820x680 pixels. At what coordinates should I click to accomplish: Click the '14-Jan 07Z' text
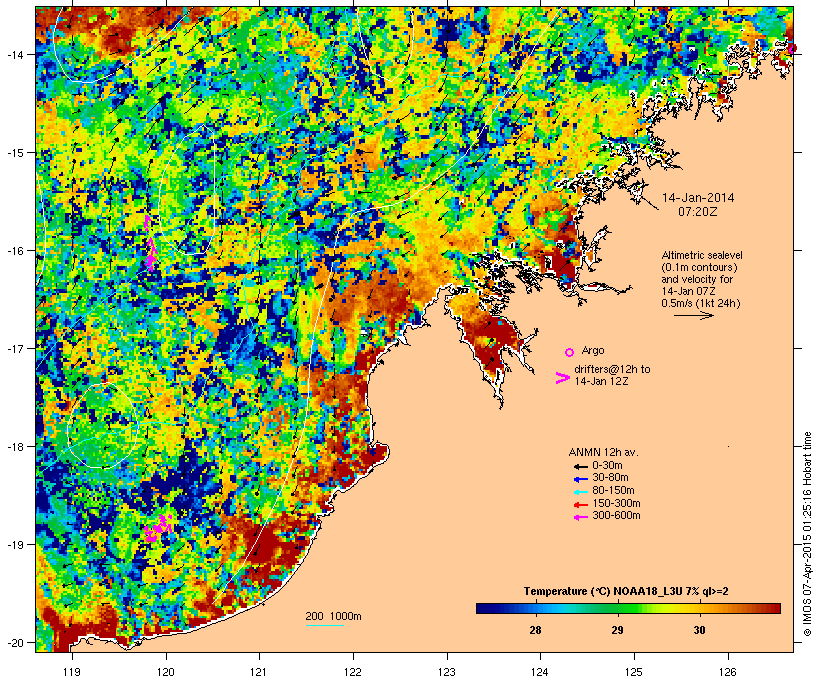688,291
